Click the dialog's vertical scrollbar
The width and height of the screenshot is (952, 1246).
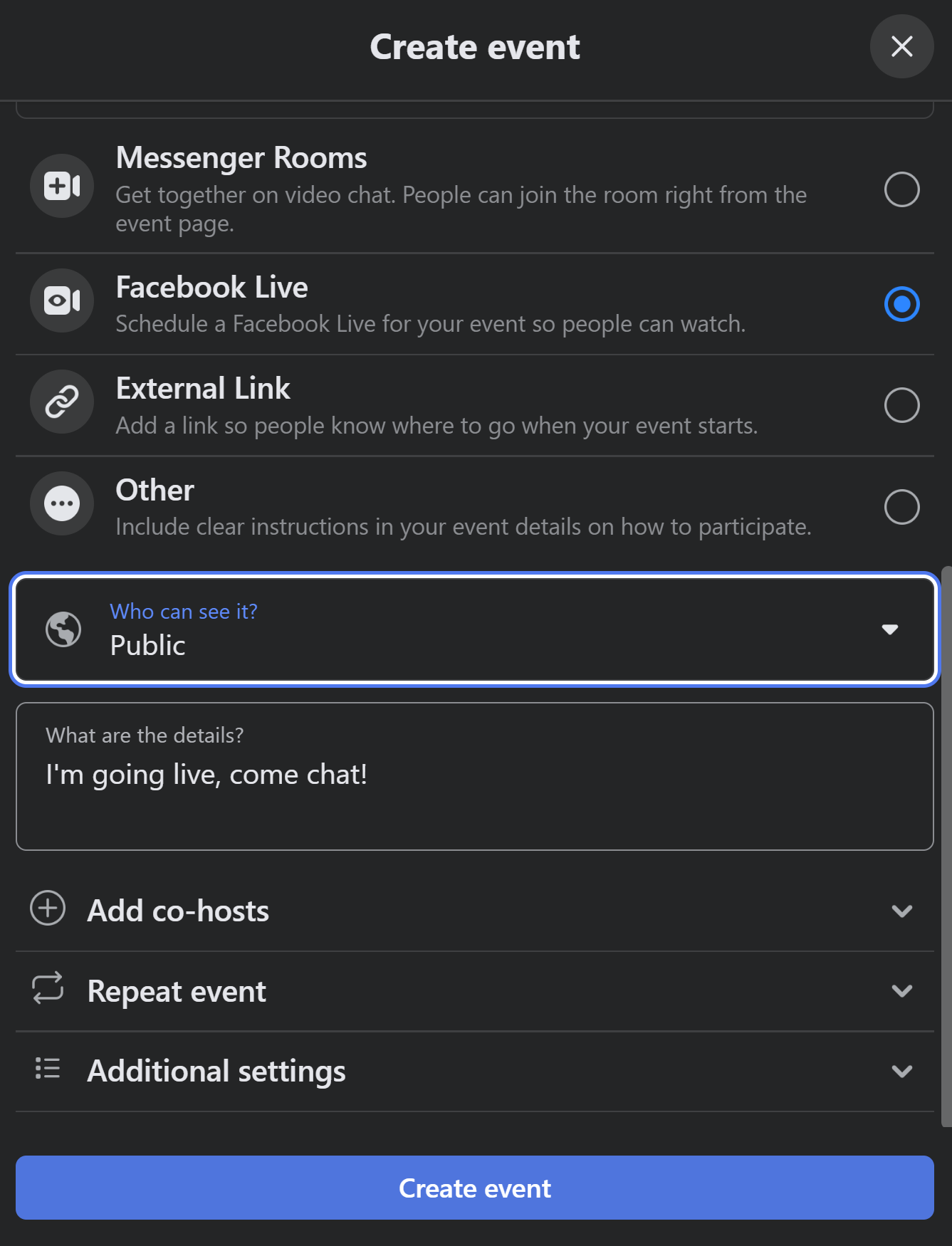pyautogui.click(x=946, y=847)
